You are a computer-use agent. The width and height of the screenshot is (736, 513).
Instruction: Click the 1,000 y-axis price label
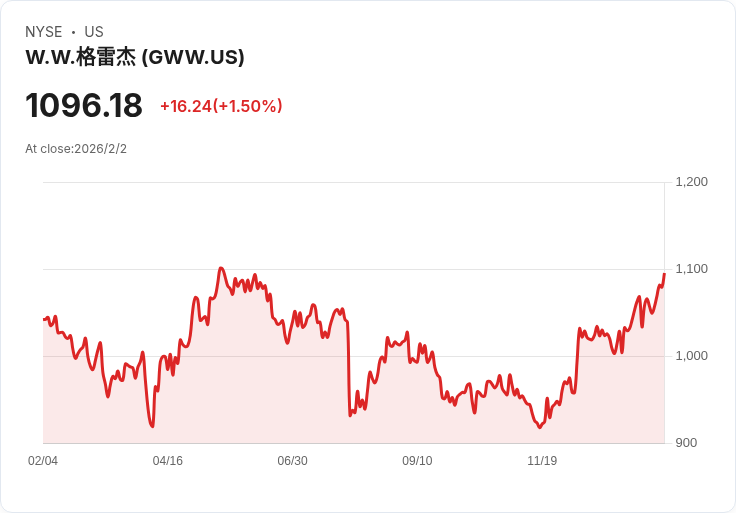click(691, 356)
